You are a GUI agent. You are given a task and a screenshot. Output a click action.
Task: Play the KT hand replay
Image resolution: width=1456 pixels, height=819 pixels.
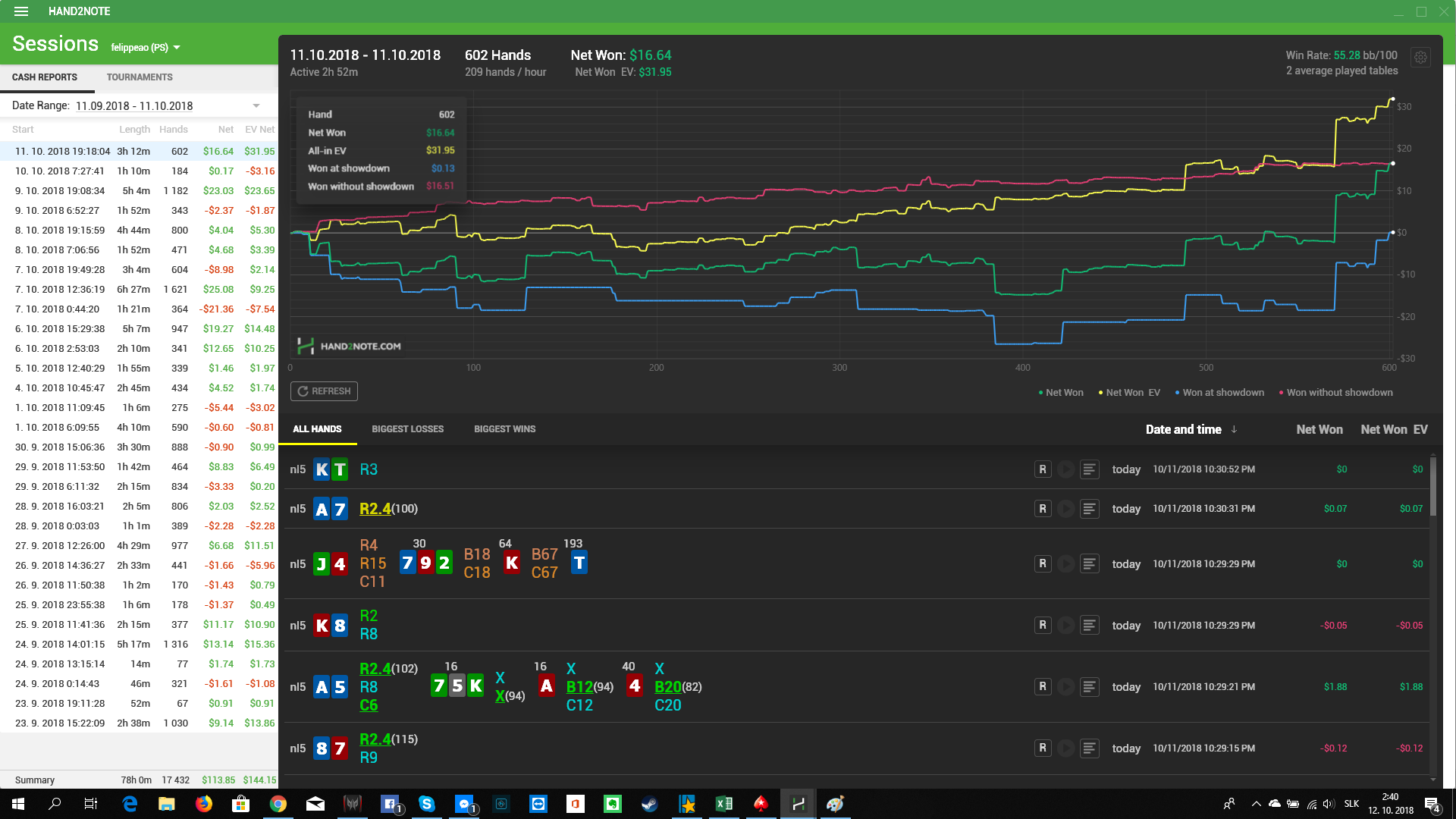coord(1065,469)
